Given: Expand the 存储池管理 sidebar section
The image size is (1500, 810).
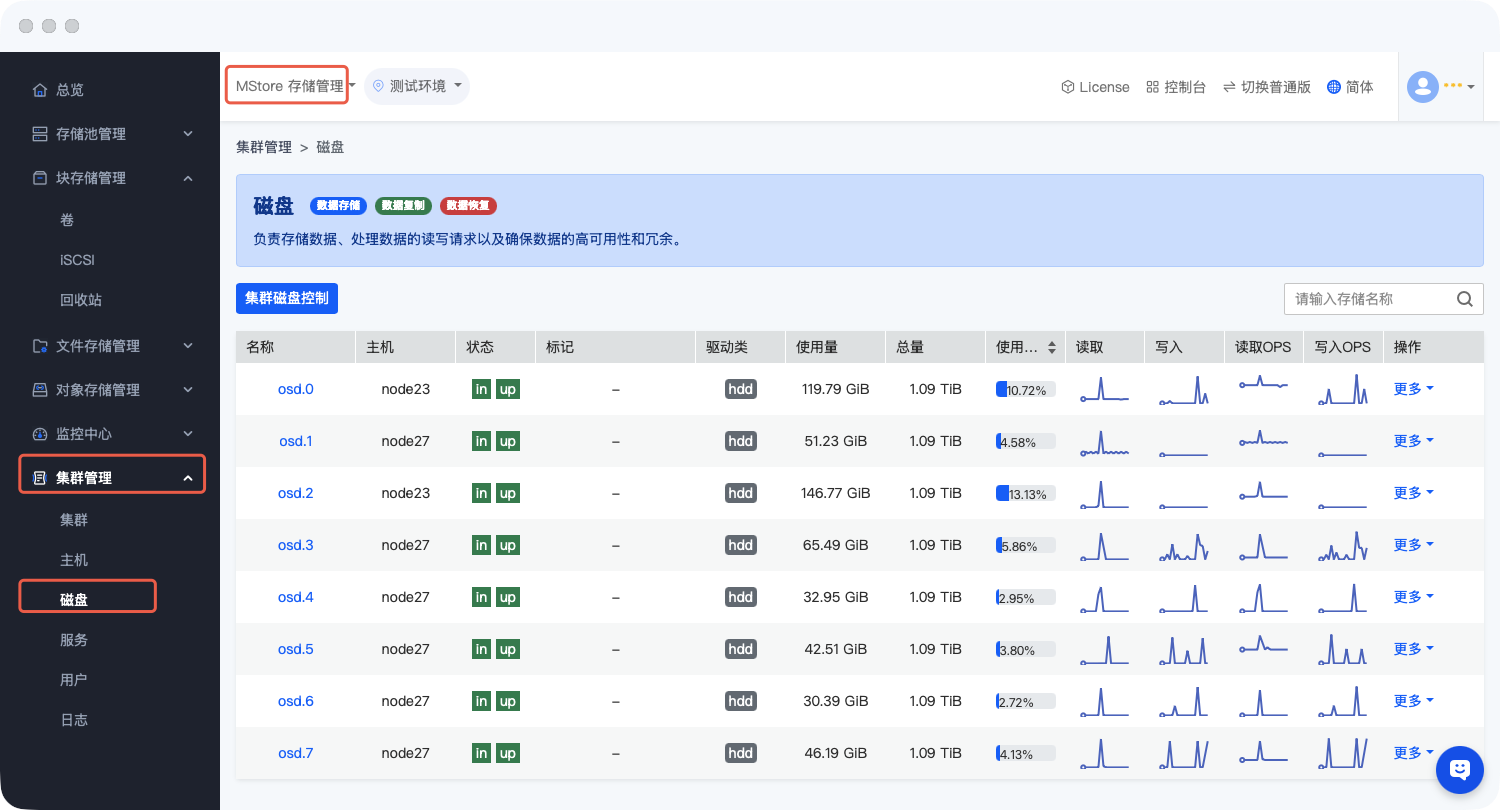Looking at the screenshot, I should (187, 134).
